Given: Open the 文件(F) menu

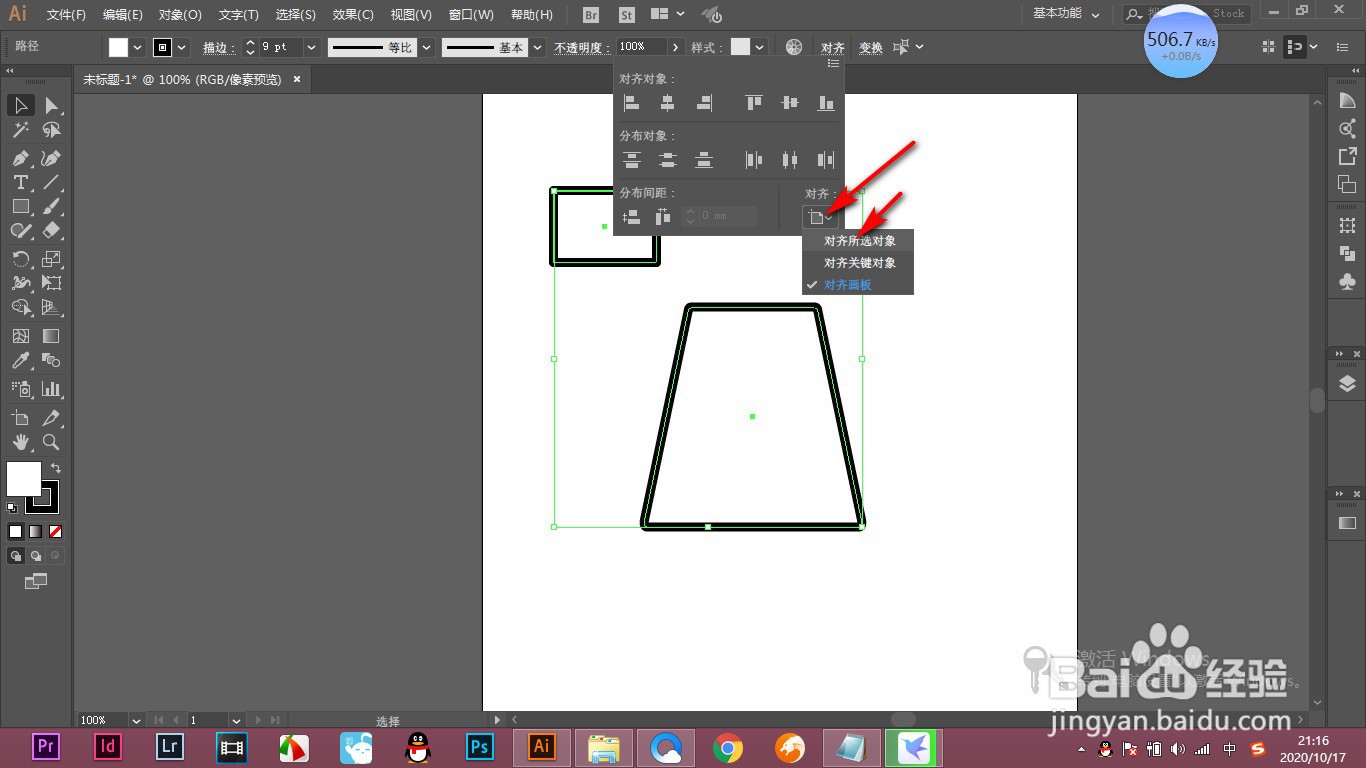Looking at the screenshot, I should 66,15.
